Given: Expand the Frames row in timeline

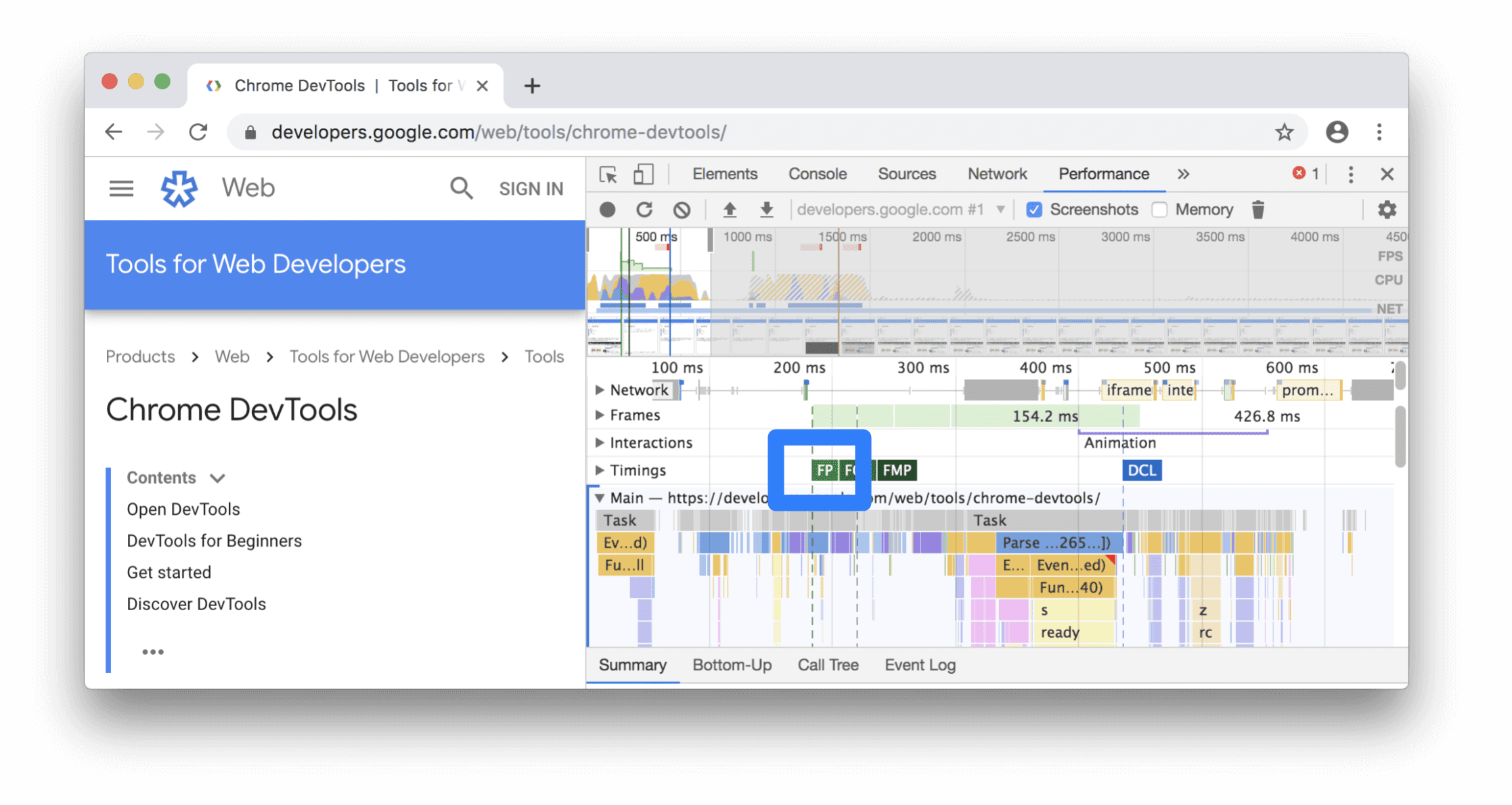Looking at the screenshot, I should [597, 415].
